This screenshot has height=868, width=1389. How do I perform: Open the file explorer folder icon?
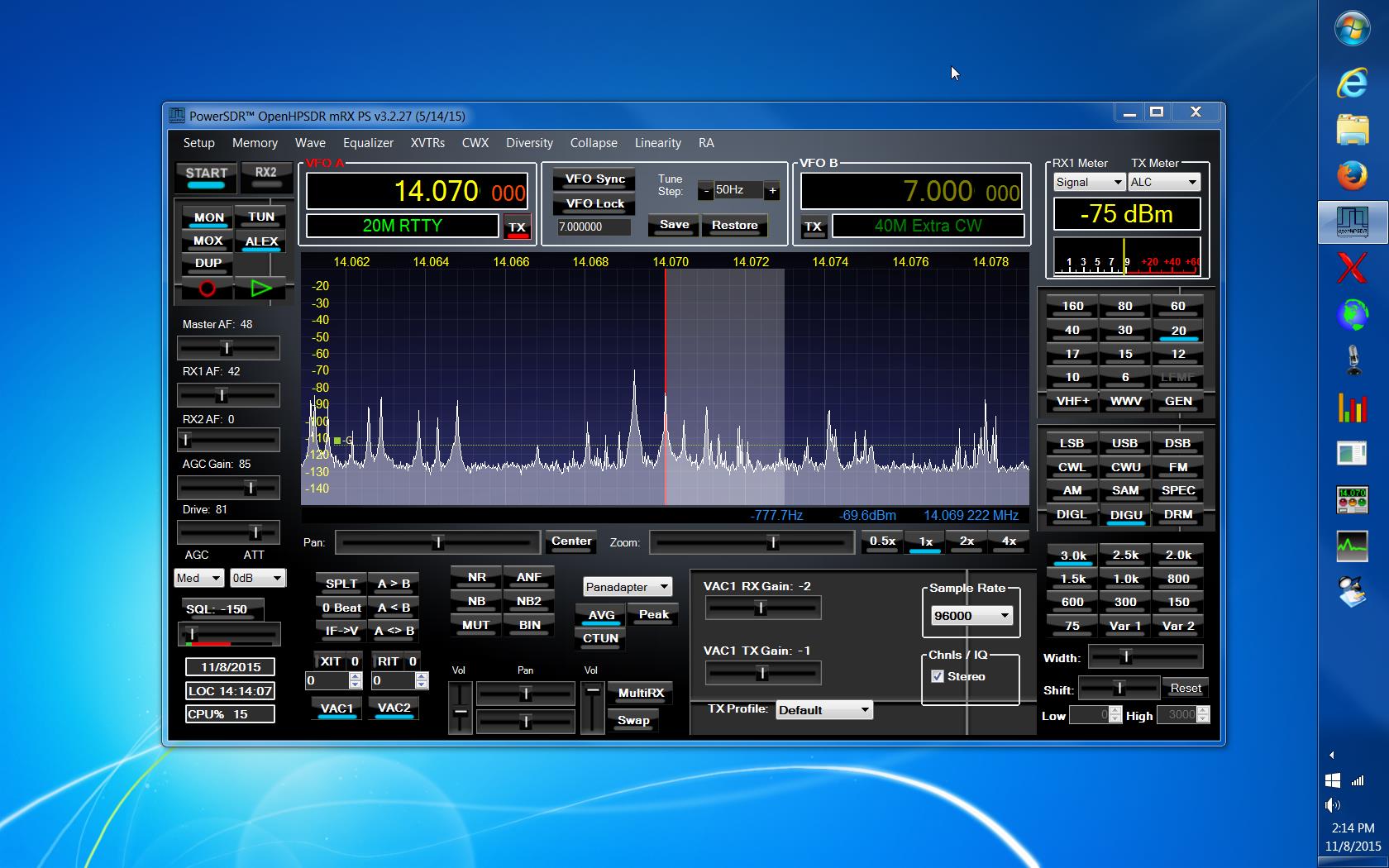[1353, 129]
